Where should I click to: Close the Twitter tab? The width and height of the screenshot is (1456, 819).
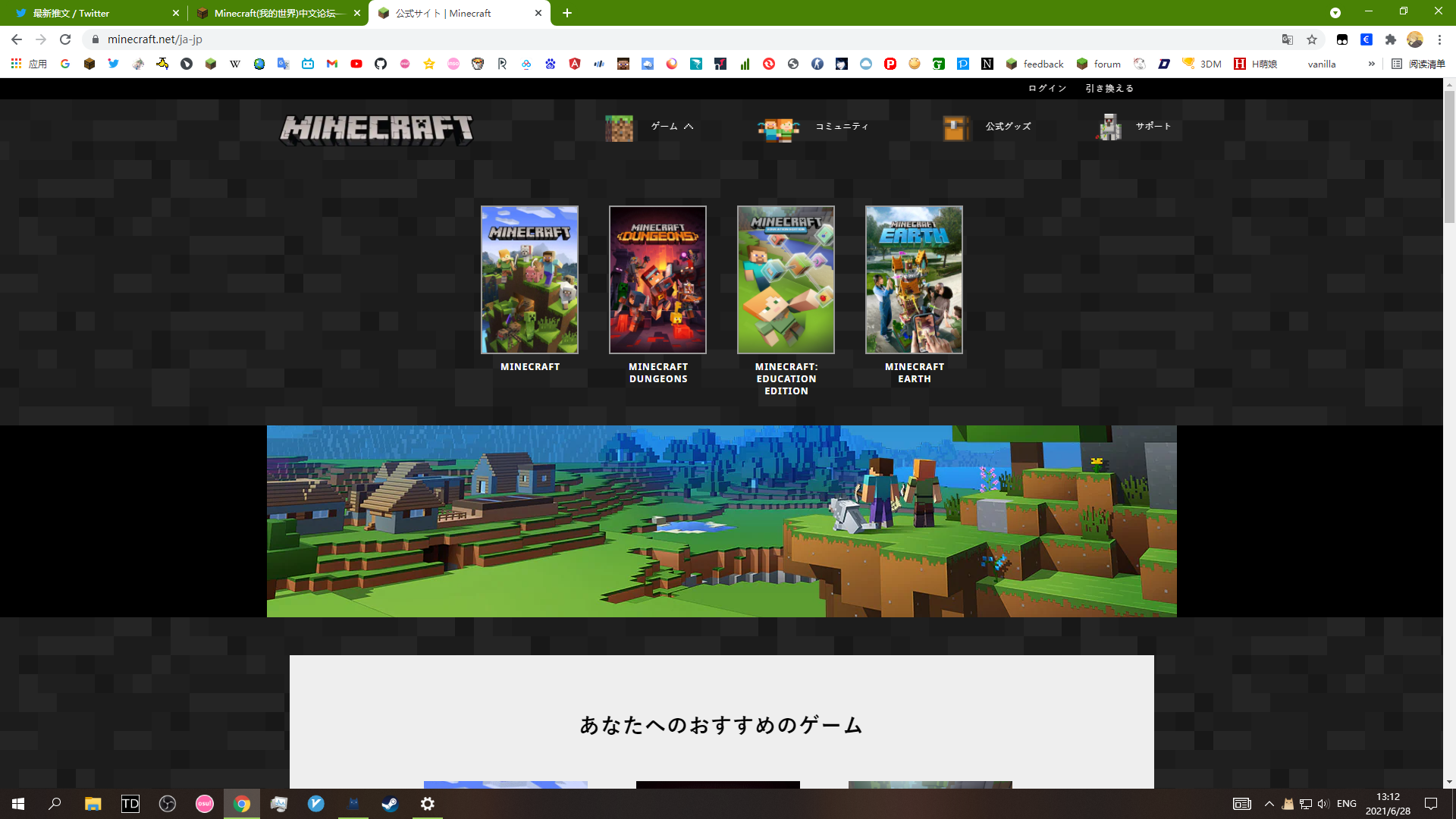[x=176, y=13]
